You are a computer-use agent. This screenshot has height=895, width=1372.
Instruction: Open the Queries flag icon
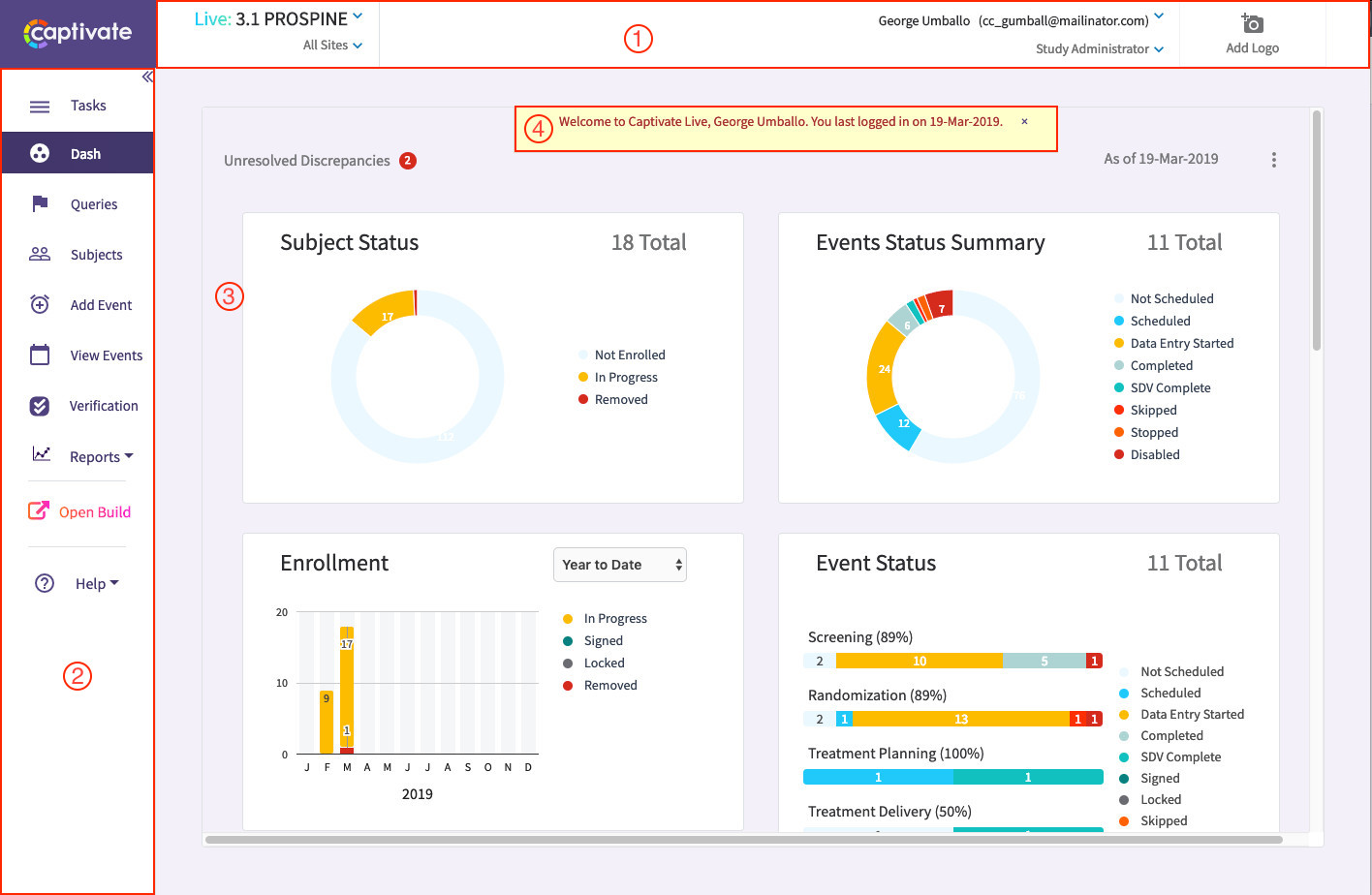pyautogui.click(x=40, y=203)
